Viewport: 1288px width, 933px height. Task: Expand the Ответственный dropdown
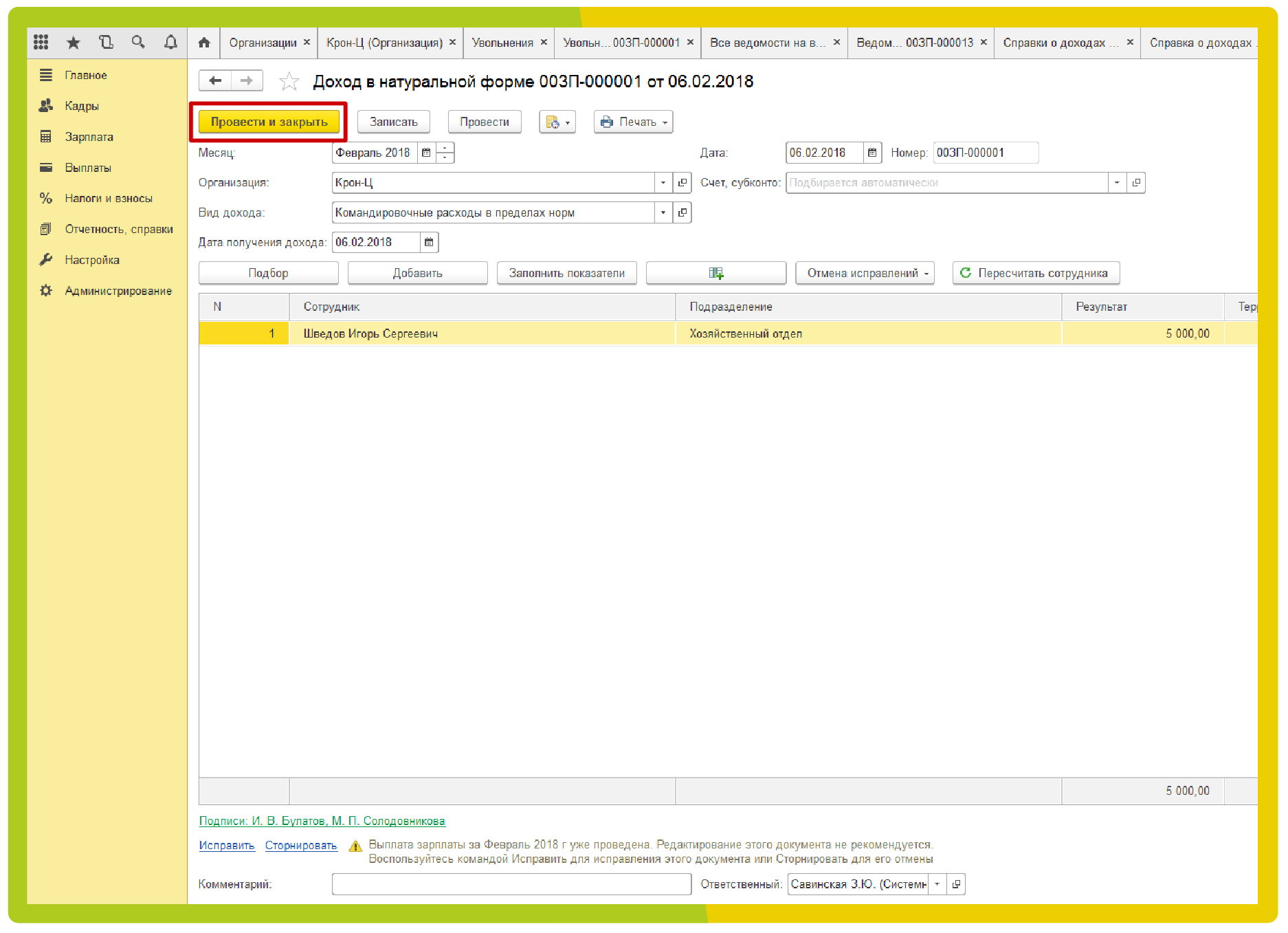pyautogui.click(x=937, y=884)
